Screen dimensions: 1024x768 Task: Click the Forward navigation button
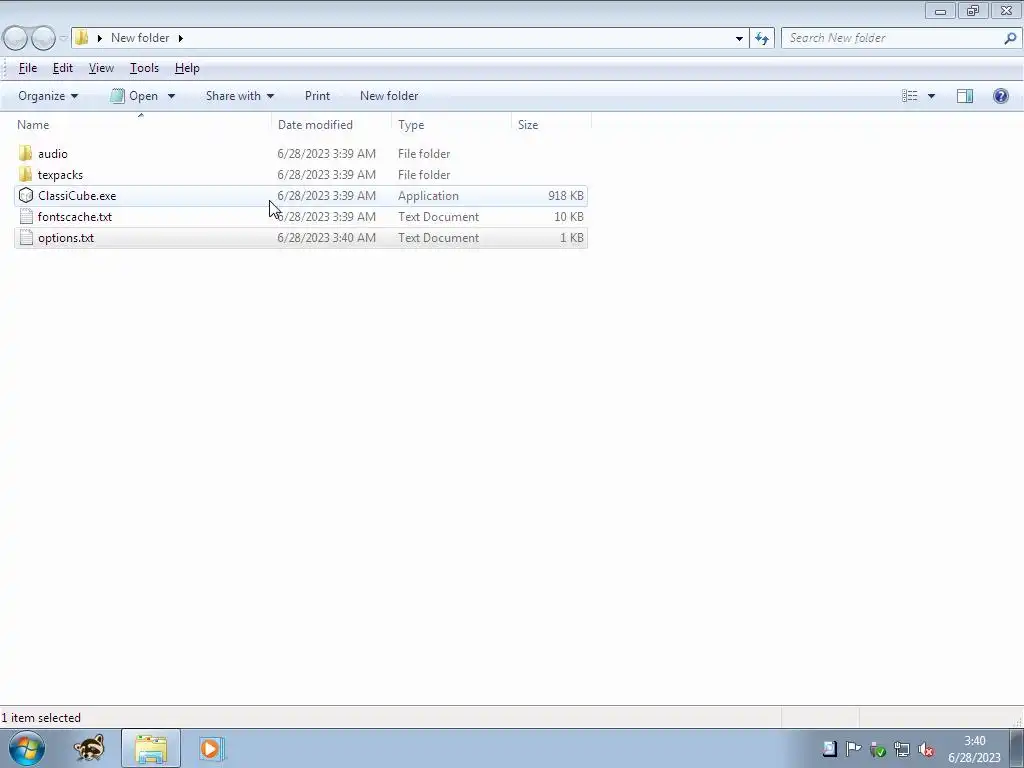[x=44, y=39]
